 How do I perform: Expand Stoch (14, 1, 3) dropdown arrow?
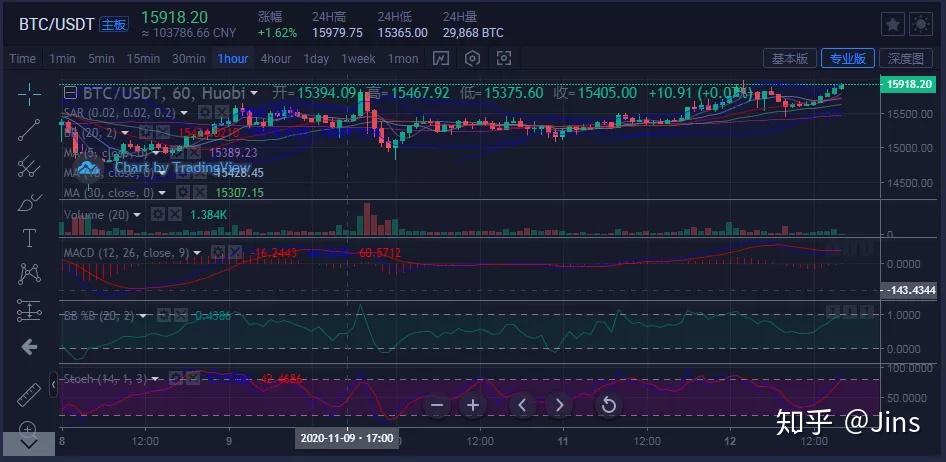coord(155,379)
